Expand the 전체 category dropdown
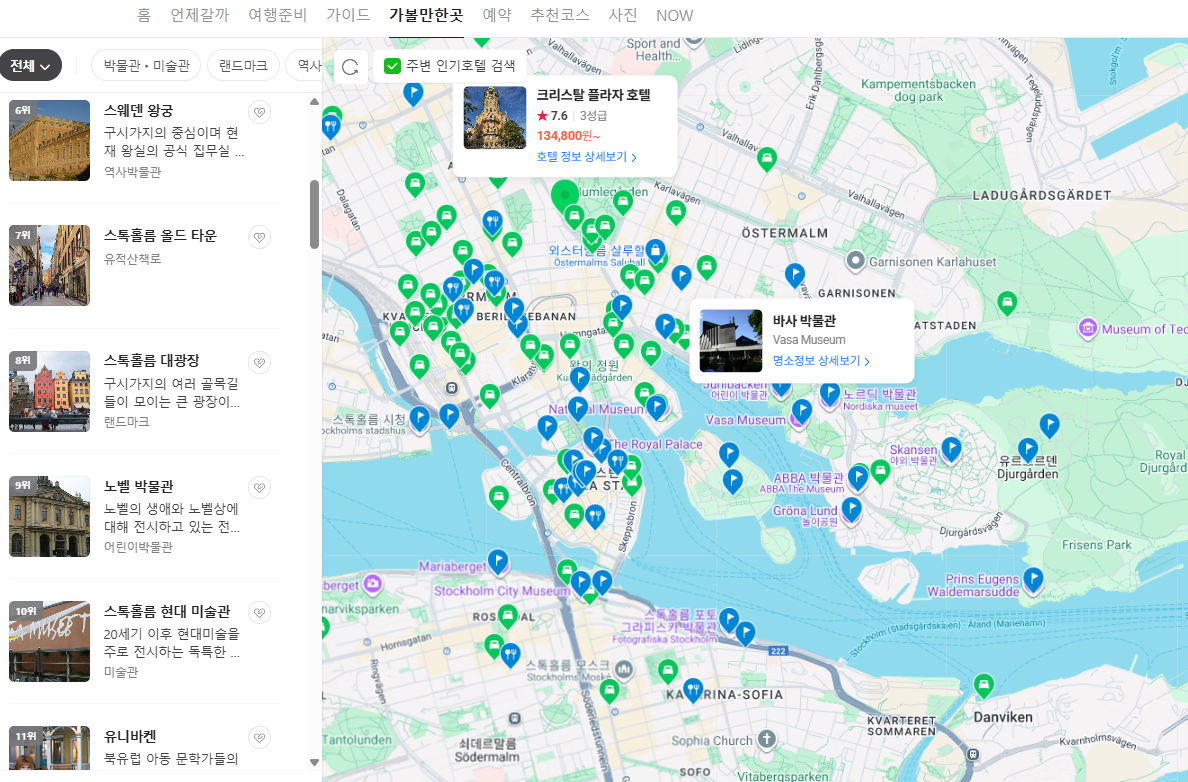Viewport: 1188px width, 782px height. [x=30, y=66]
